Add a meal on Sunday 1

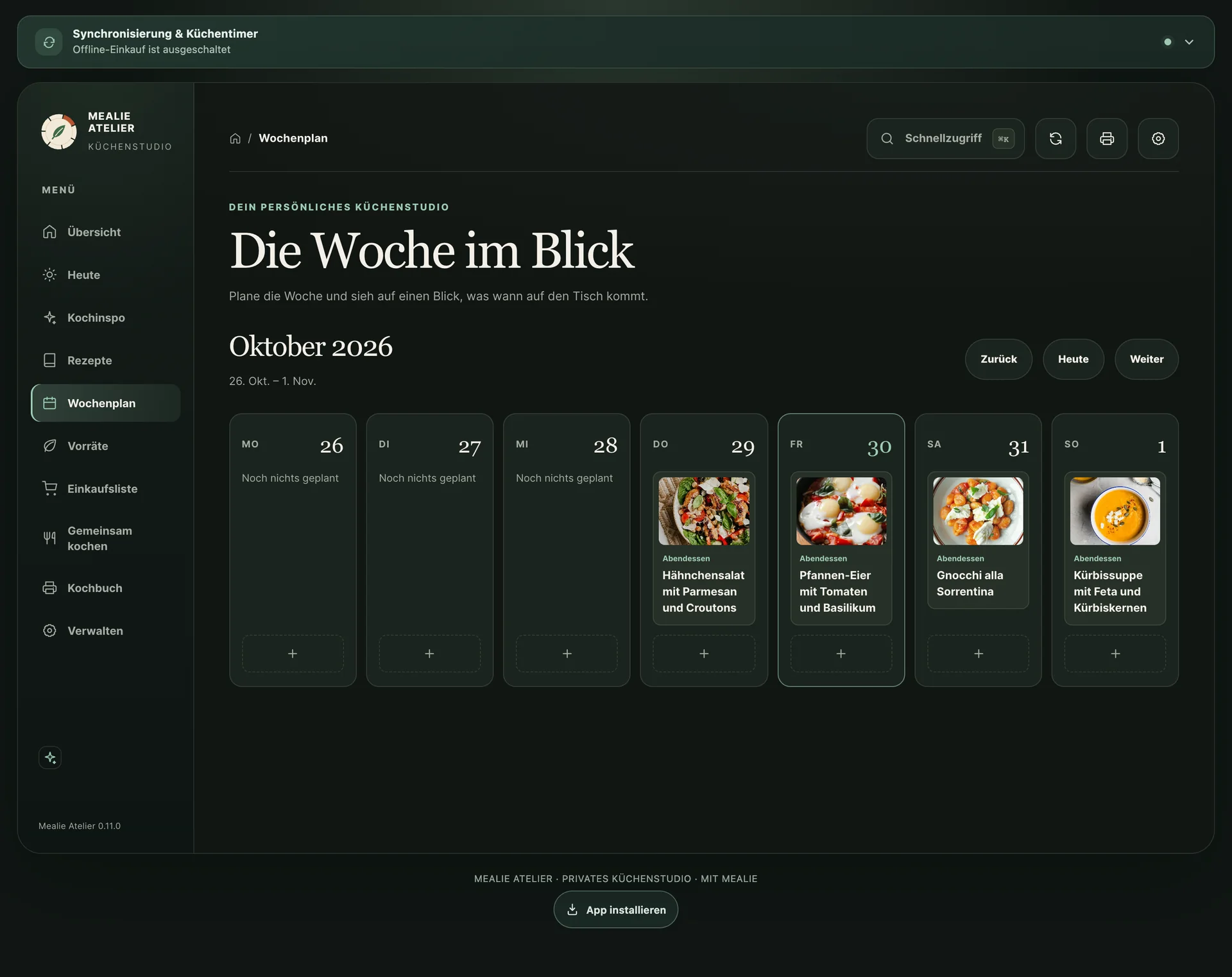point(1115,654)
